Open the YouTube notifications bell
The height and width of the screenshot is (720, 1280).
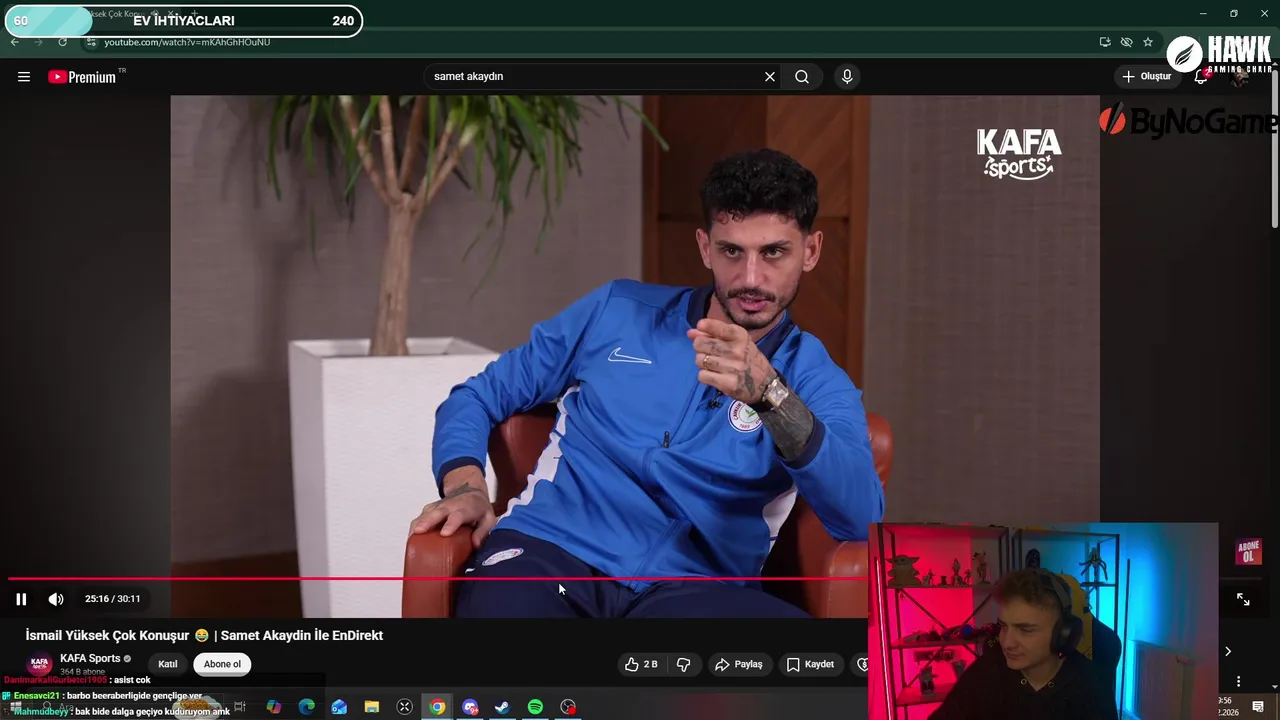1201,77
